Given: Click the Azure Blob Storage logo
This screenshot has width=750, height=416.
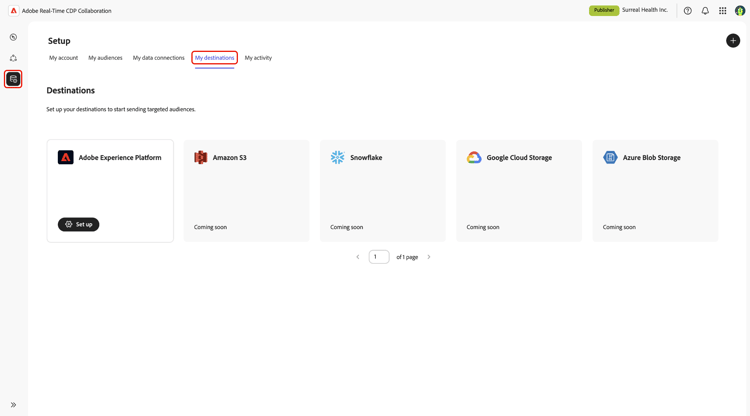Looking at the screenshot, I should (x=610, y=157).
